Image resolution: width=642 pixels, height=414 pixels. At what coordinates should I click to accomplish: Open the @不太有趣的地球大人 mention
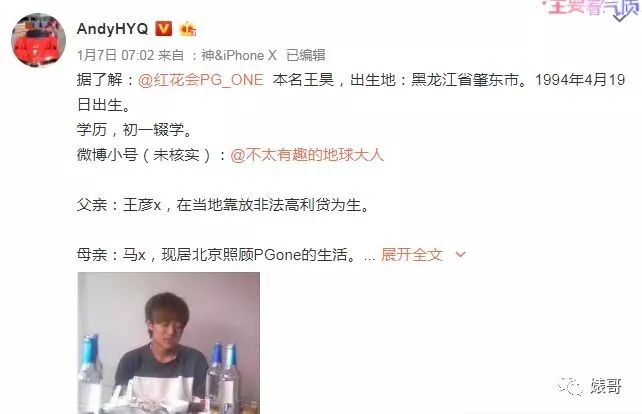(307, 155)
